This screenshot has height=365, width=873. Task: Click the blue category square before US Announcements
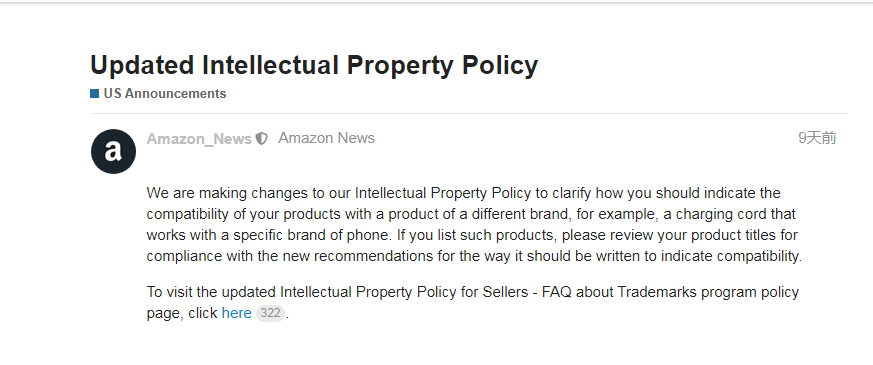coord(95,93)
